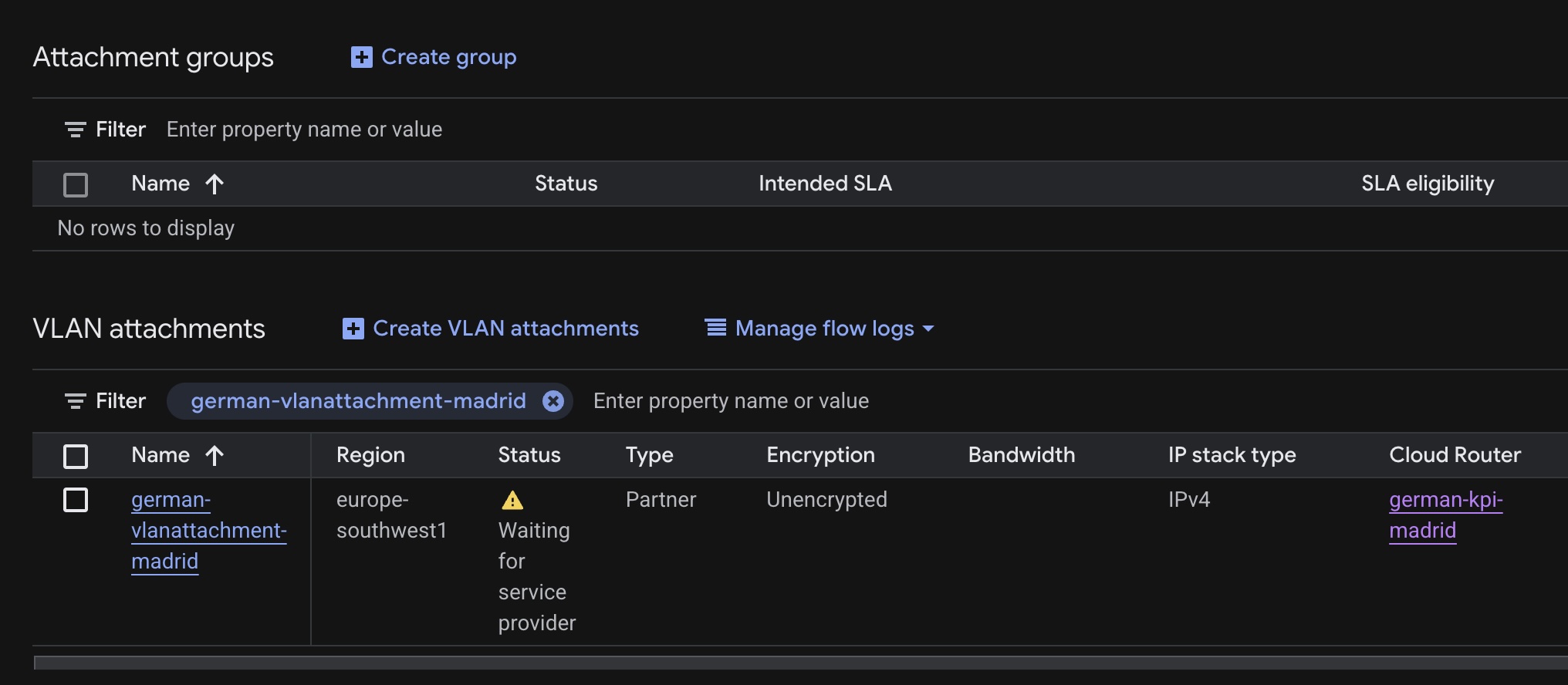Click the VLAN attachments heading
The width and height of the screenshot is (1568, 685).
pos(149,329)
